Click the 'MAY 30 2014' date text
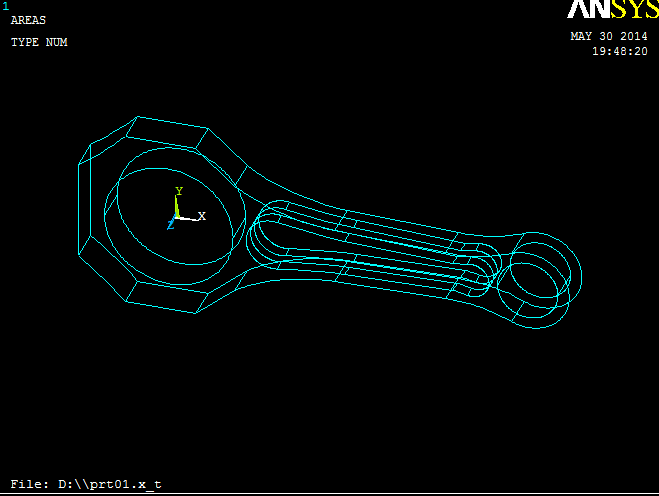659x496 pixels. coord(609,36)
